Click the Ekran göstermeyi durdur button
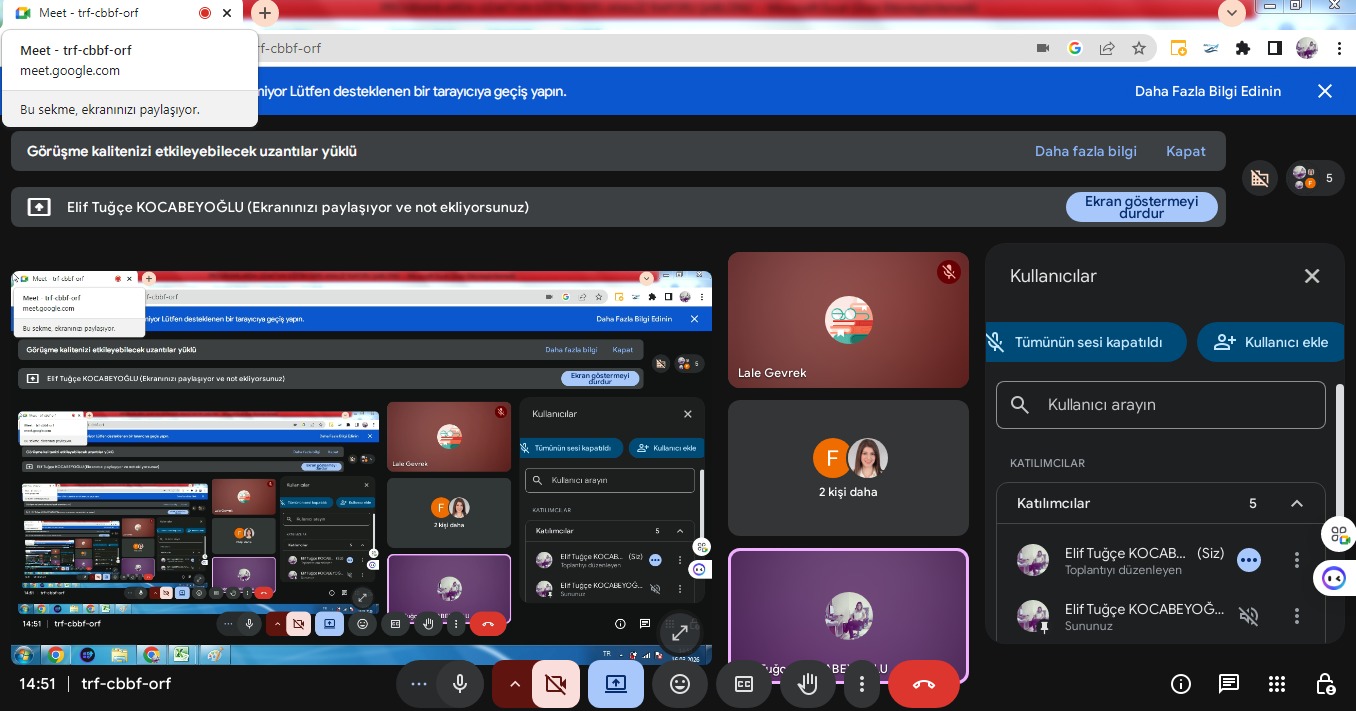This screenshot has width=1356, height=711. tap(1141, 207)
